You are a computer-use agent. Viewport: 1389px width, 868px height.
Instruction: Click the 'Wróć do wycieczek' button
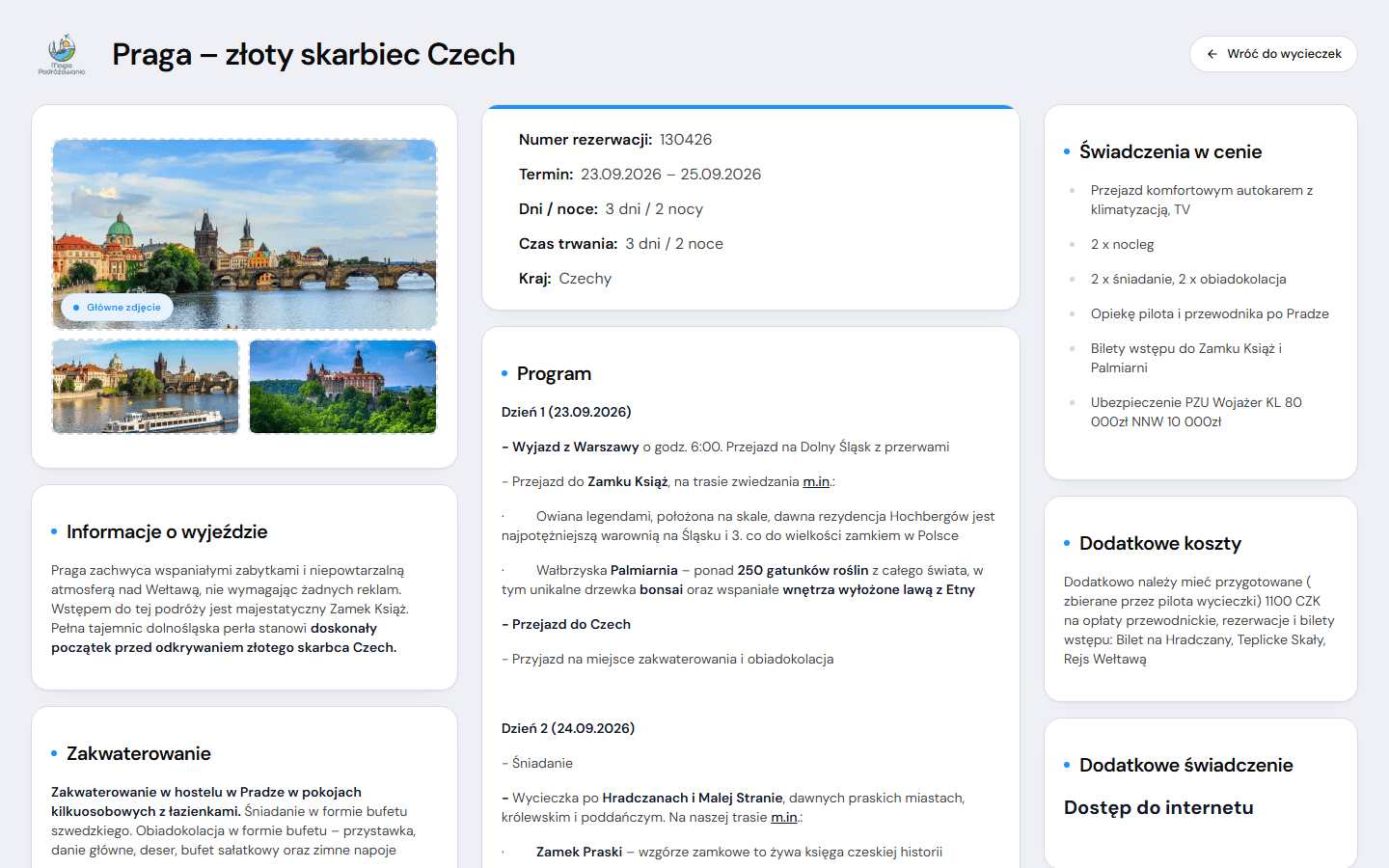1273,54
